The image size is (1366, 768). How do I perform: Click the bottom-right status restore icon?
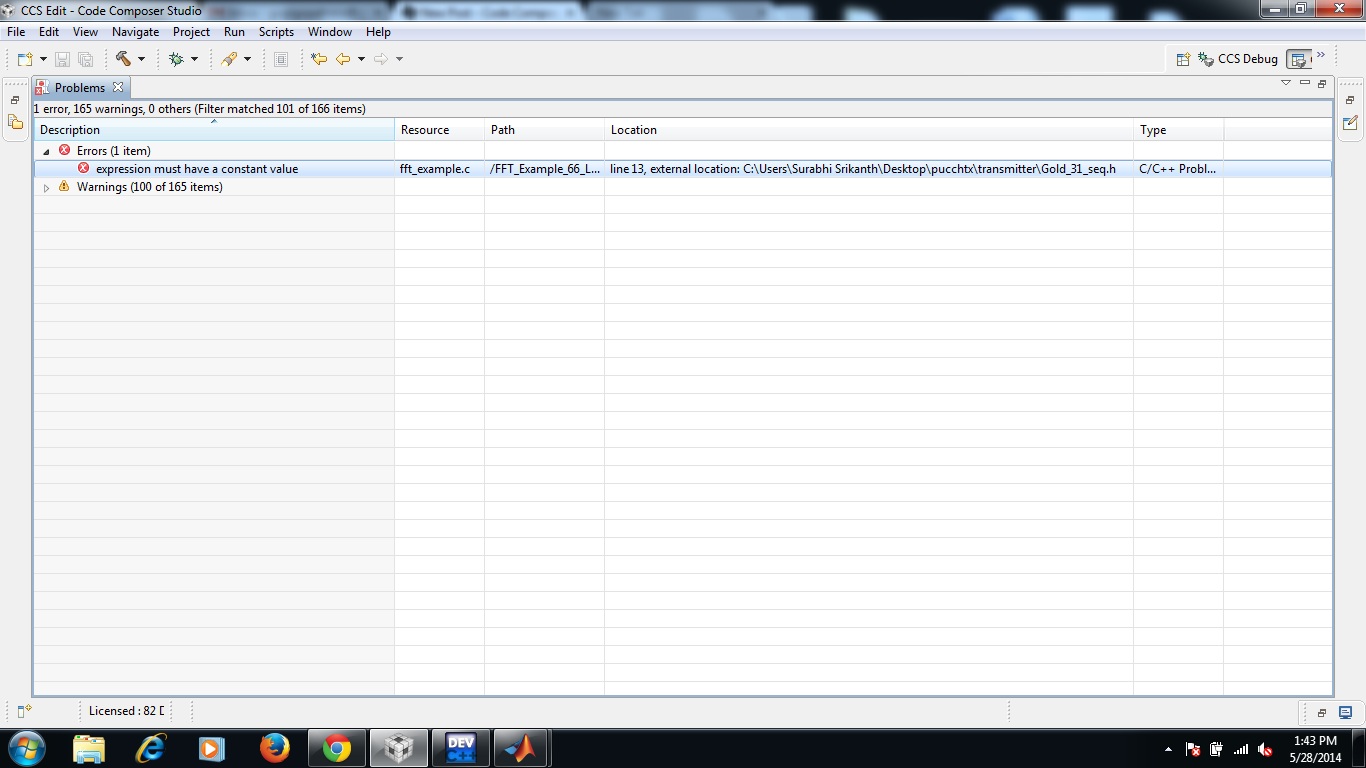[1321, 713]
